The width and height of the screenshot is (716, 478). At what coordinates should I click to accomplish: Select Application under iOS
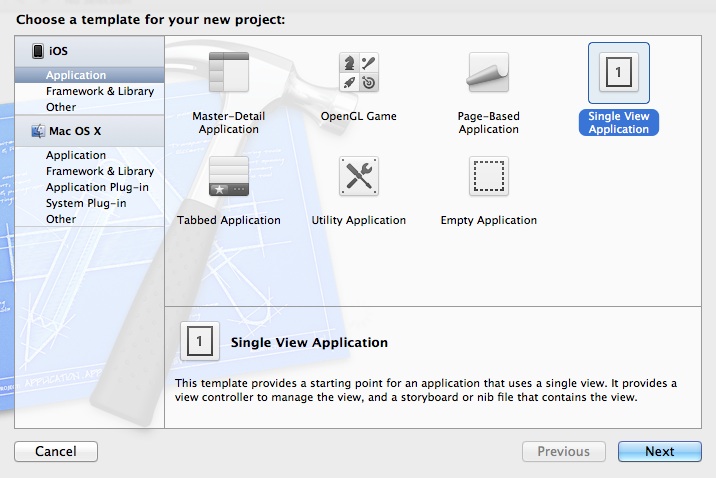click(90, 75)
